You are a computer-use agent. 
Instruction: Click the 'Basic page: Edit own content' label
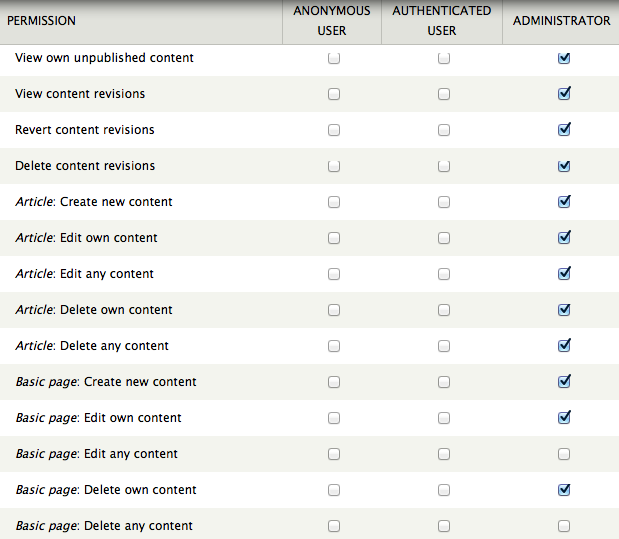(98, 418)
